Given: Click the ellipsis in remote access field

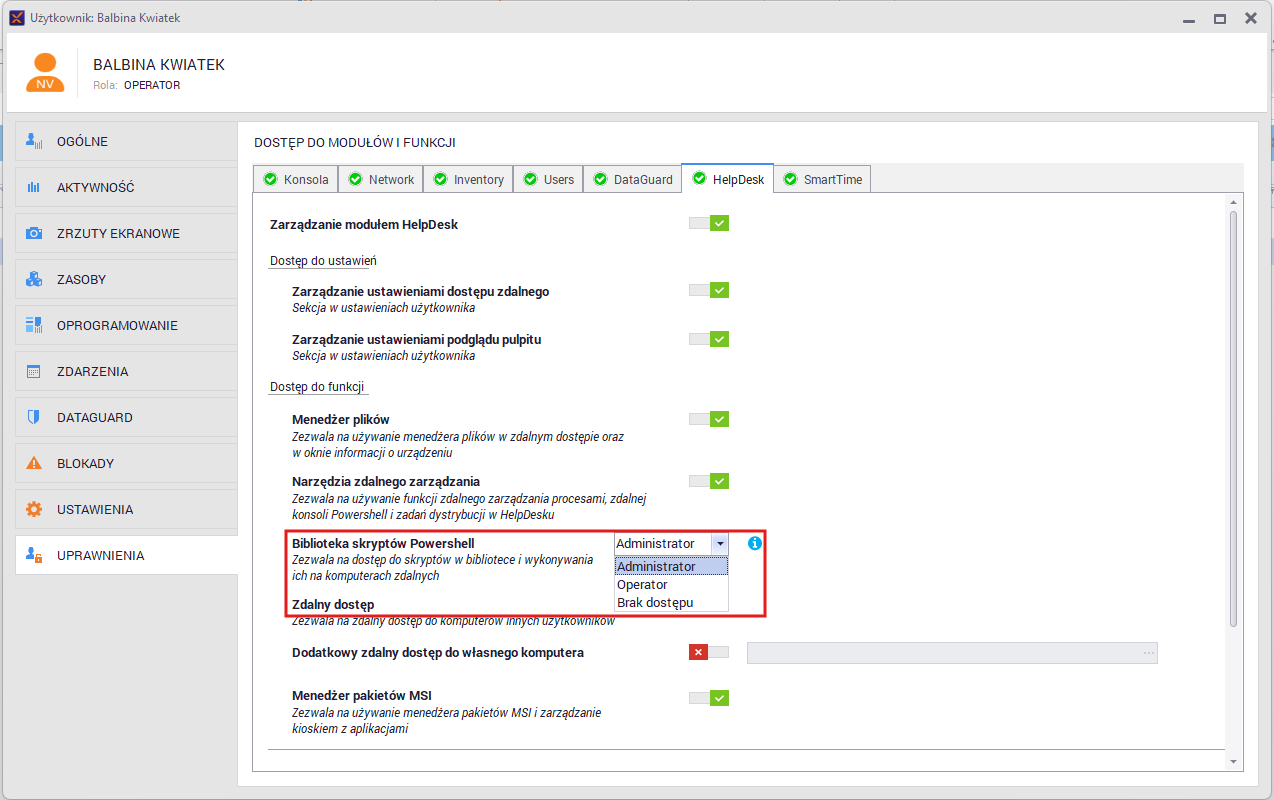Looking at the screenshot, I should point(1149,653).
